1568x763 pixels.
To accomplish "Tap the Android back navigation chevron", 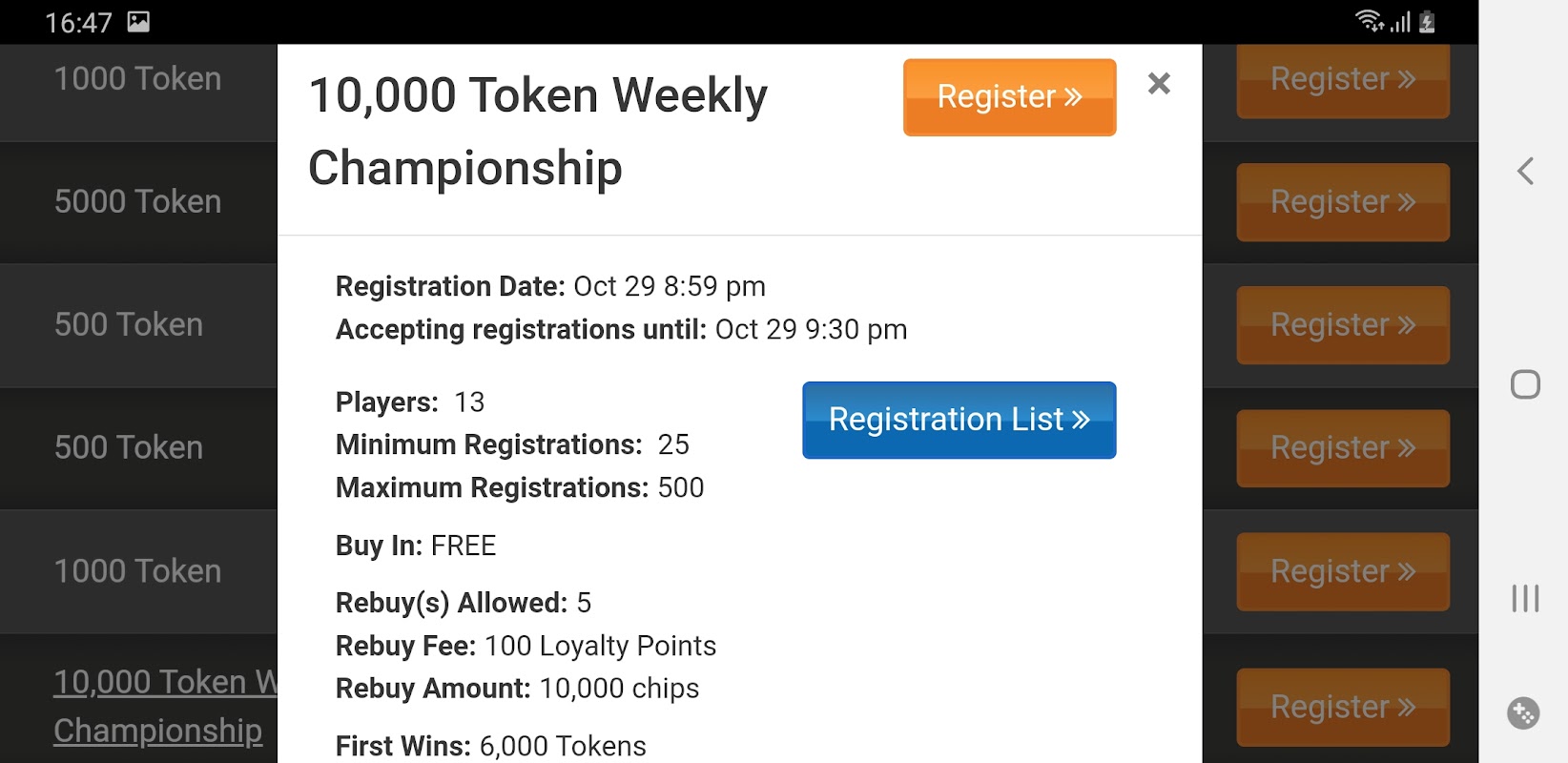I will click(x=1525, y=172).
